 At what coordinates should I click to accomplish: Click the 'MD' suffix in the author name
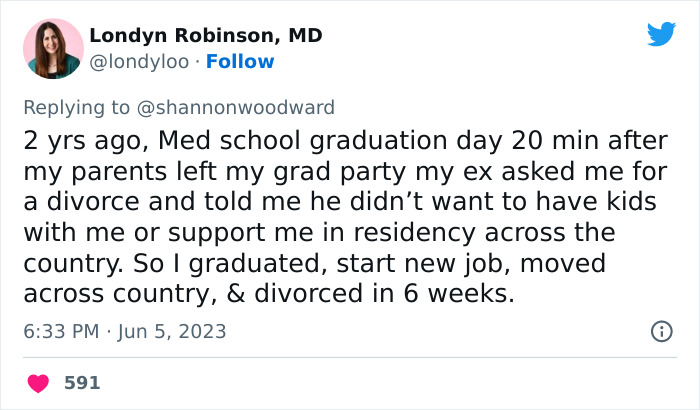click(305, 35)
